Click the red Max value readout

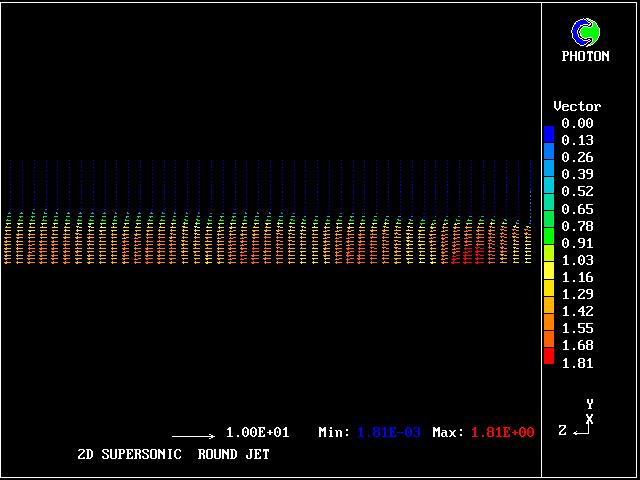coord(502,433)
